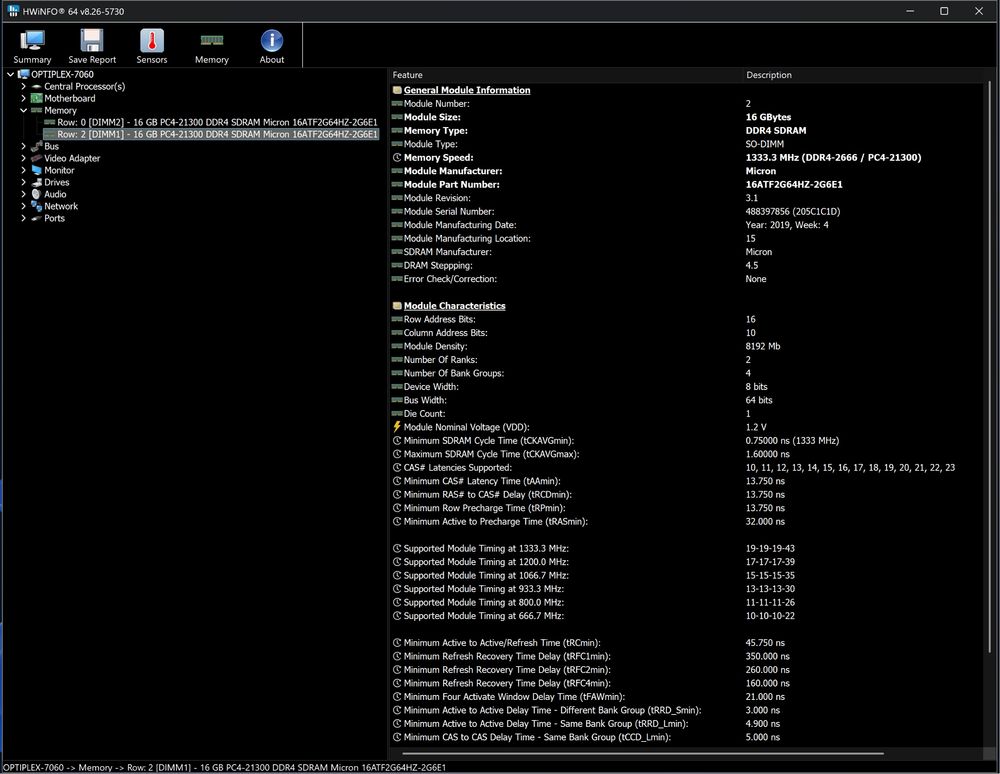Expand the Central Processor(s) node
Image resolution: width=1000 pixels, height=774 pixels.
click(24, 86)
